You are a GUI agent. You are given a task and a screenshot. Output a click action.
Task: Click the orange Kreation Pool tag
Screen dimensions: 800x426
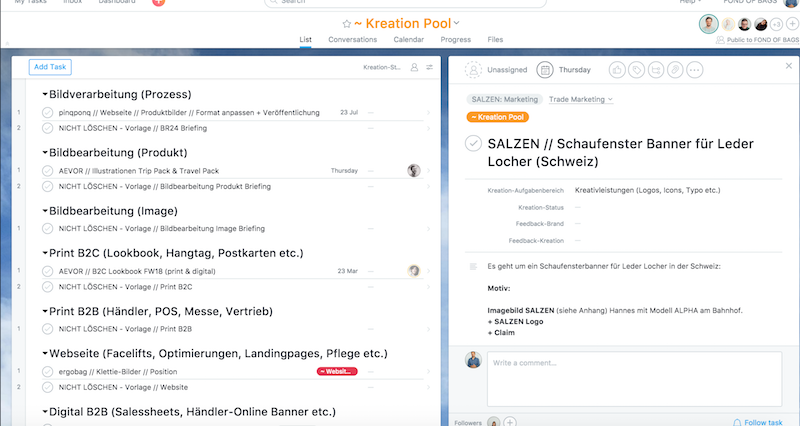497,117
